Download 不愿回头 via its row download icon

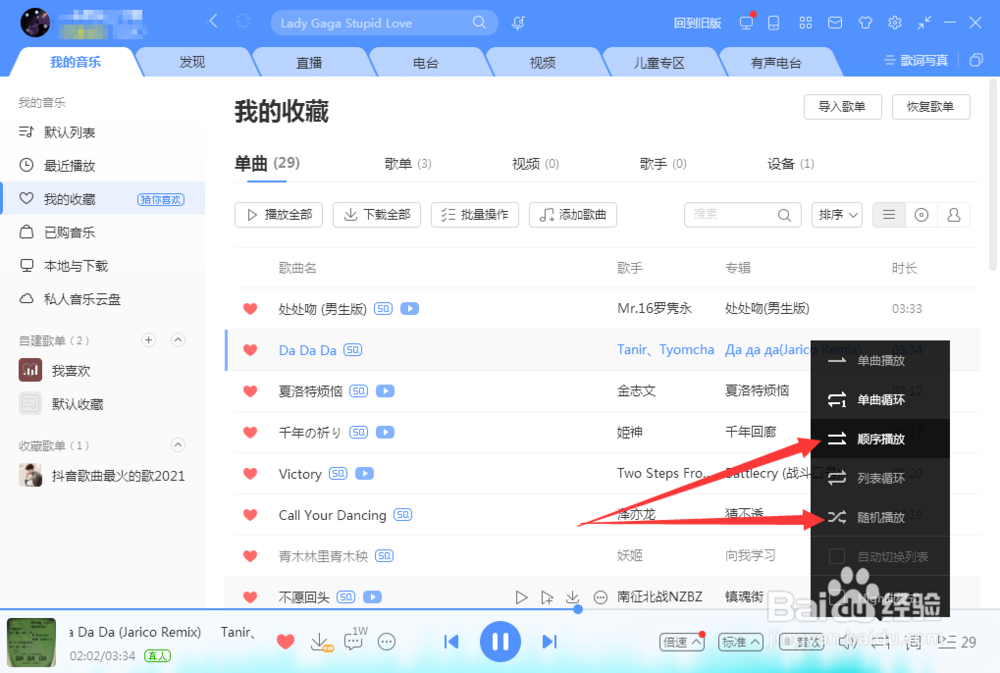(573, 597)
